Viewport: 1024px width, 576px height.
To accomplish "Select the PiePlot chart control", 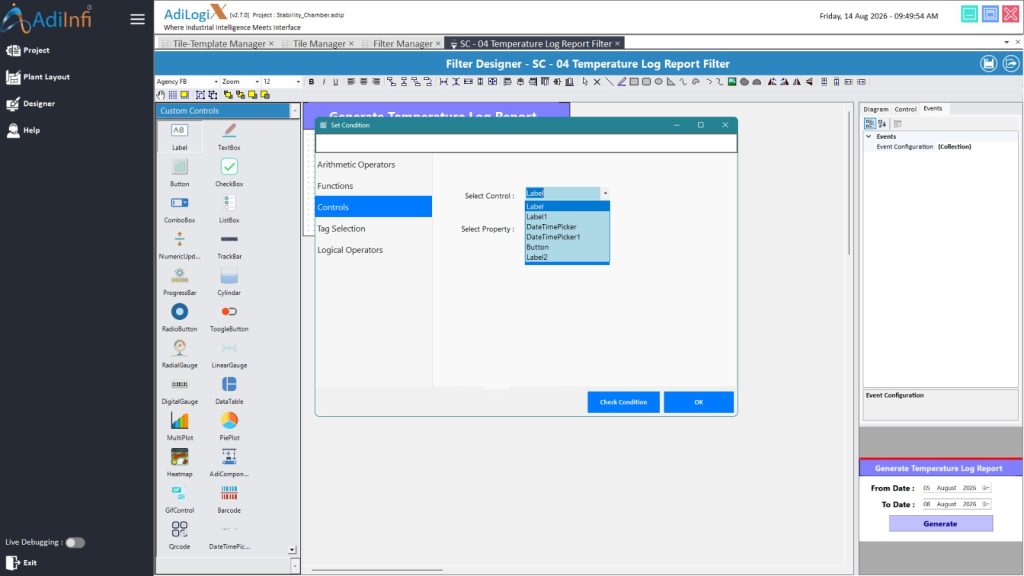I will click(229, 427).
